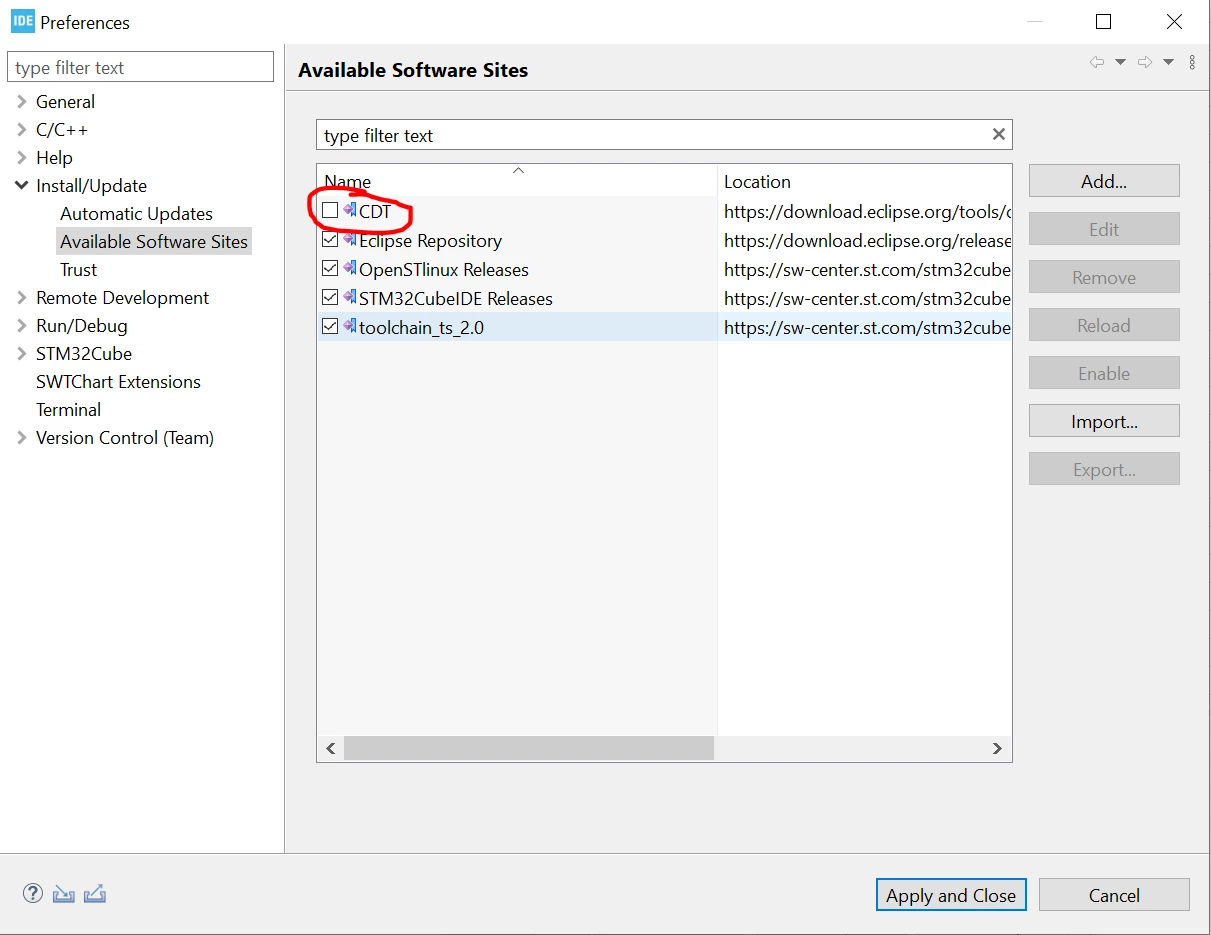Select the STM32CubeIDE Releases row name
1211x935 pixels.
455,298
